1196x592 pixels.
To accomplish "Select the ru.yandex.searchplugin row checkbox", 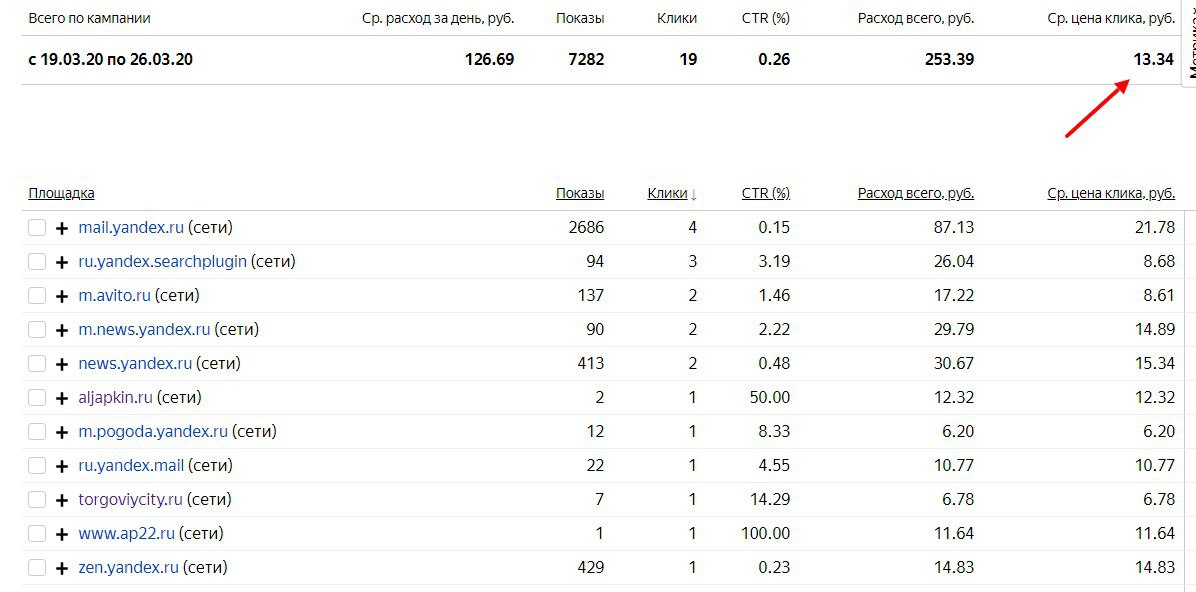I will pos(37,262).
